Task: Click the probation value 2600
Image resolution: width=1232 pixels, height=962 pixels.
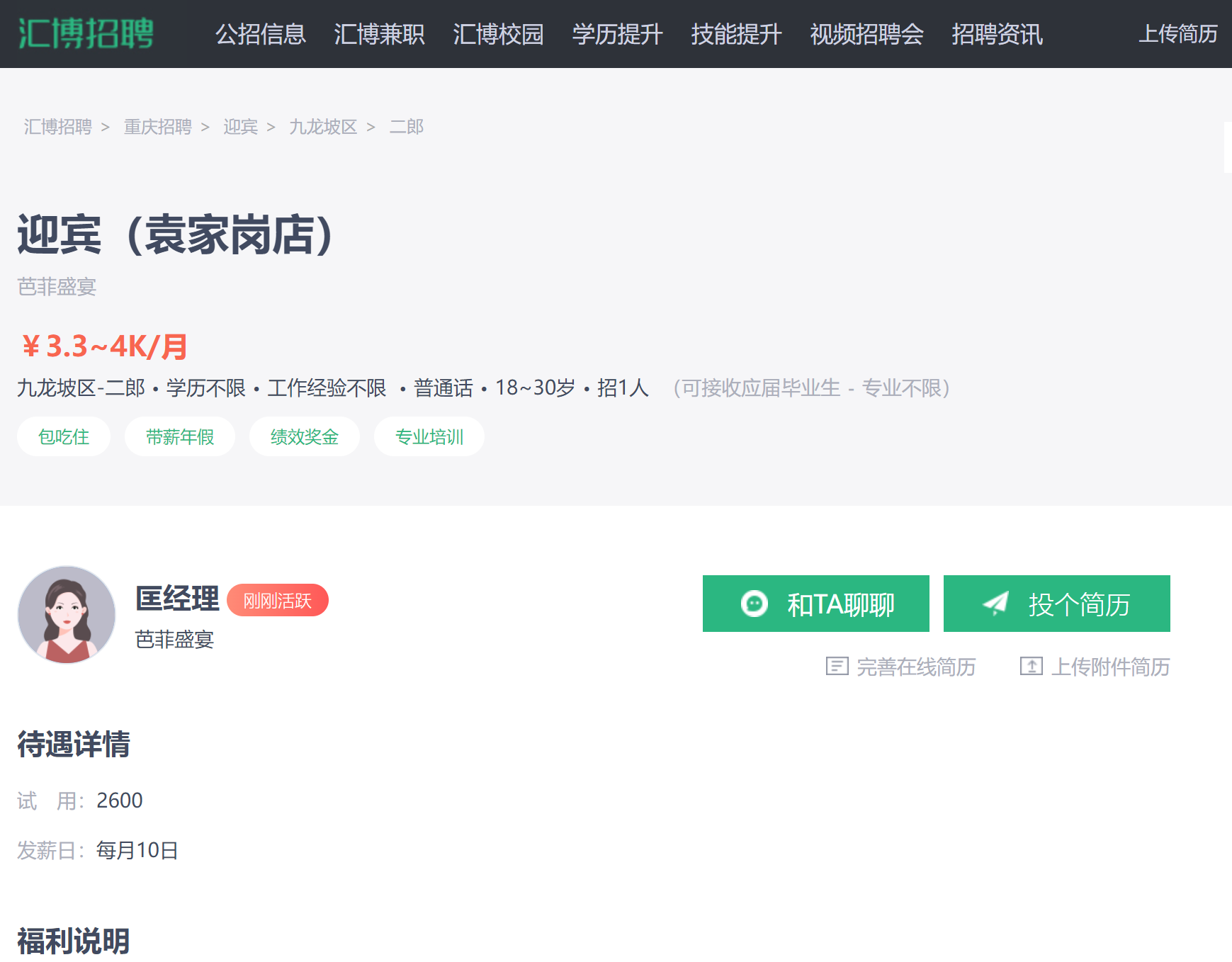Action: [120, 800]
